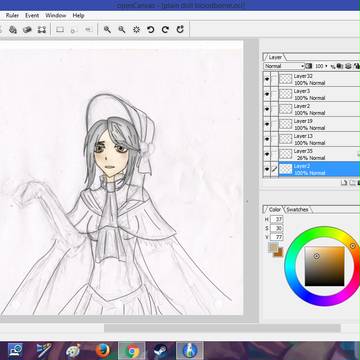Open the layer opacity 100 dropdown arrow

(326, 66)
